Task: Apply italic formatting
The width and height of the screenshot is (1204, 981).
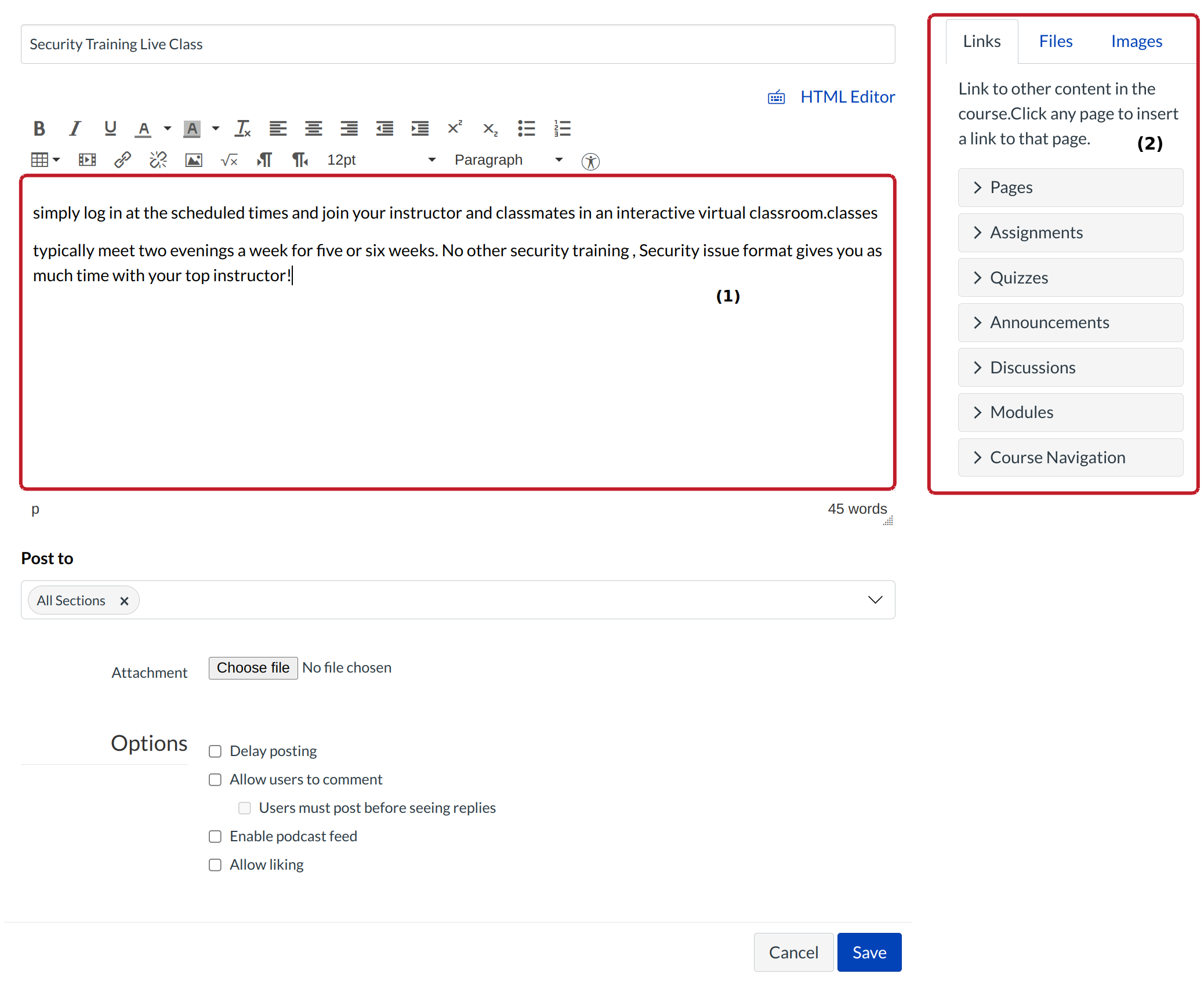Action: coord(75,128)
